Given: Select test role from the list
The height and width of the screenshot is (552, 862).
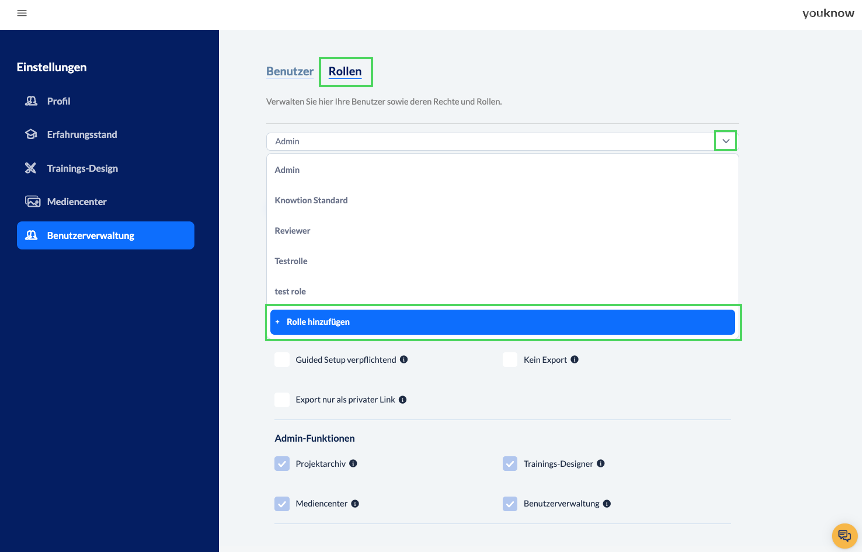Looking at the screenshot, I should (502, 291).
